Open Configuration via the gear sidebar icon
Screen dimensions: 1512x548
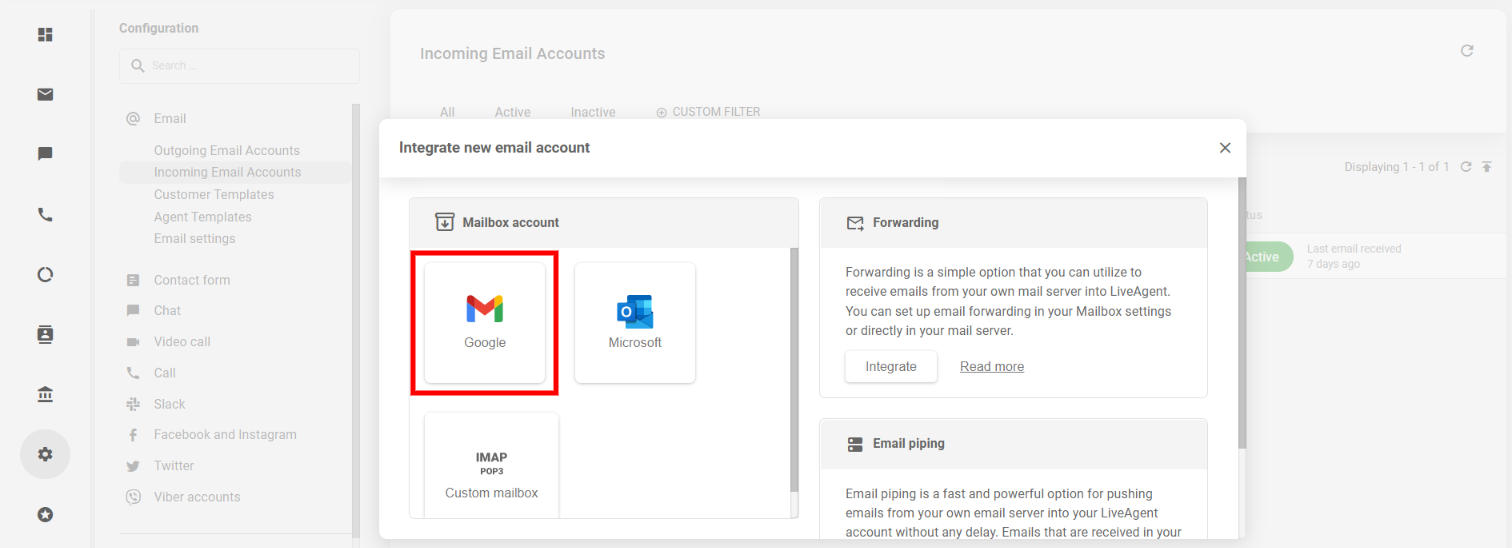point(45,454)
